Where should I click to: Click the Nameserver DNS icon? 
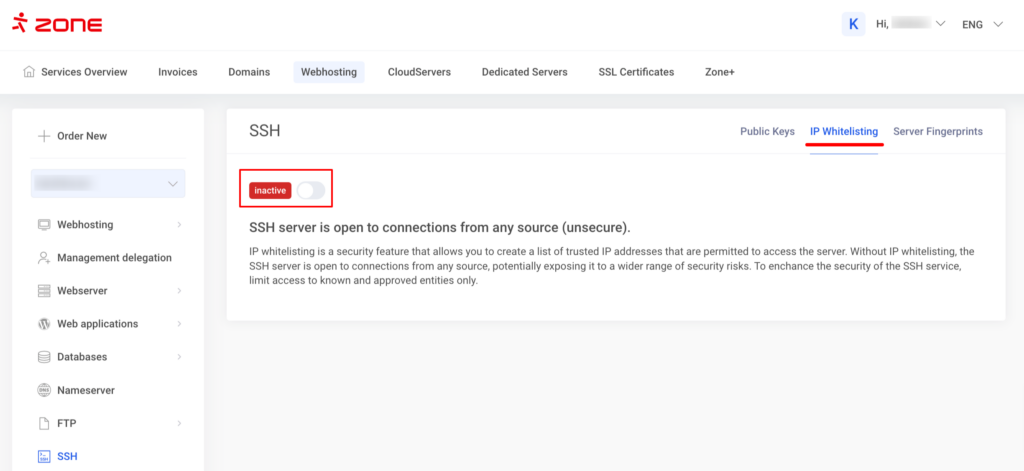point(44,390)
